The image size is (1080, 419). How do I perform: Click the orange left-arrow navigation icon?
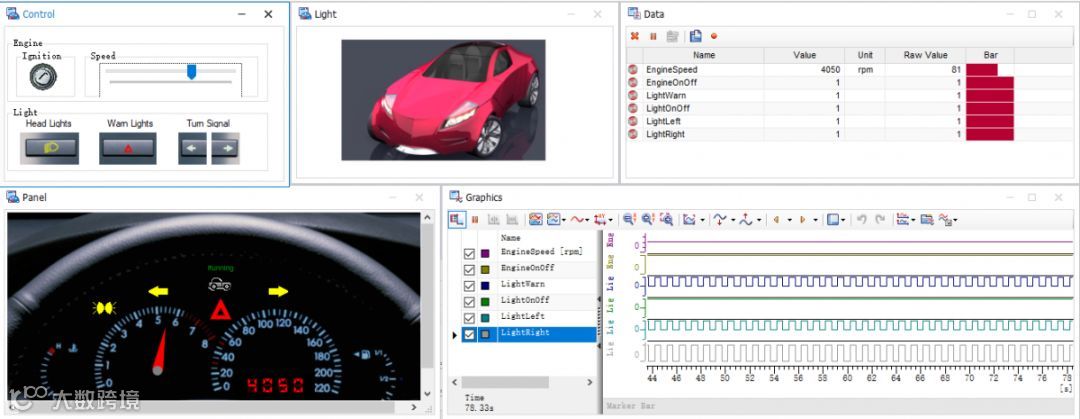[x=776, y=220]
